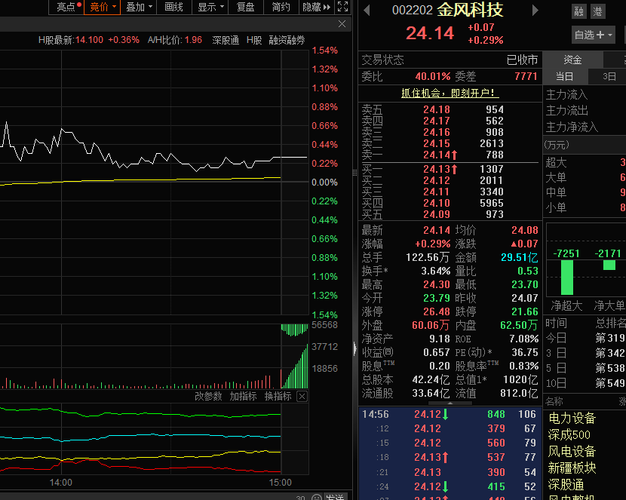
Task: Click the 总值 market cap 1020亿
Action: 521,379
